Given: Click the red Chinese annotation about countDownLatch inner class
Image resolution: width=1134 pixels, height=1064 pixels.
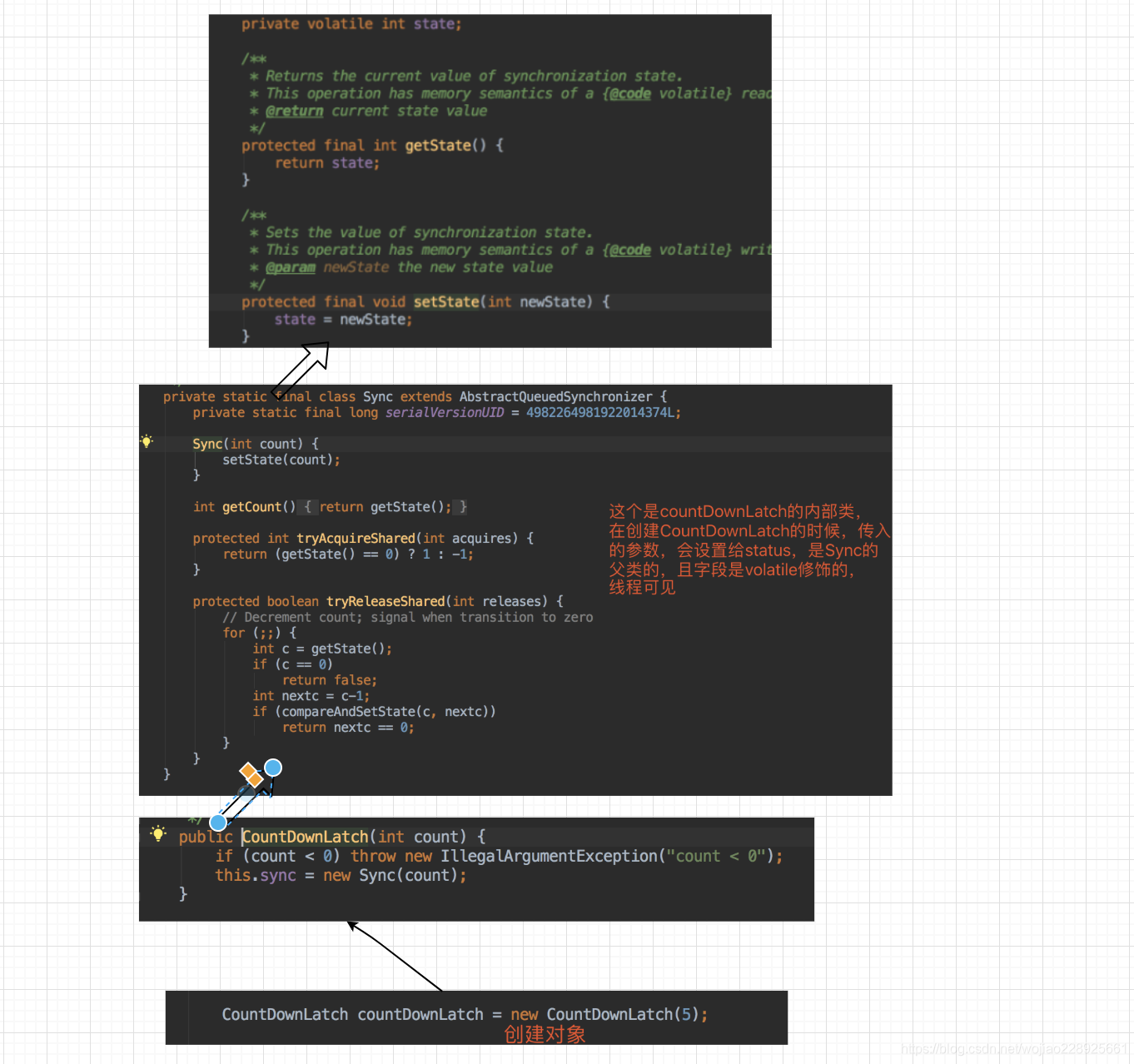Looking at the screenshot, I should pyautogui.click(x=749, y=549).
